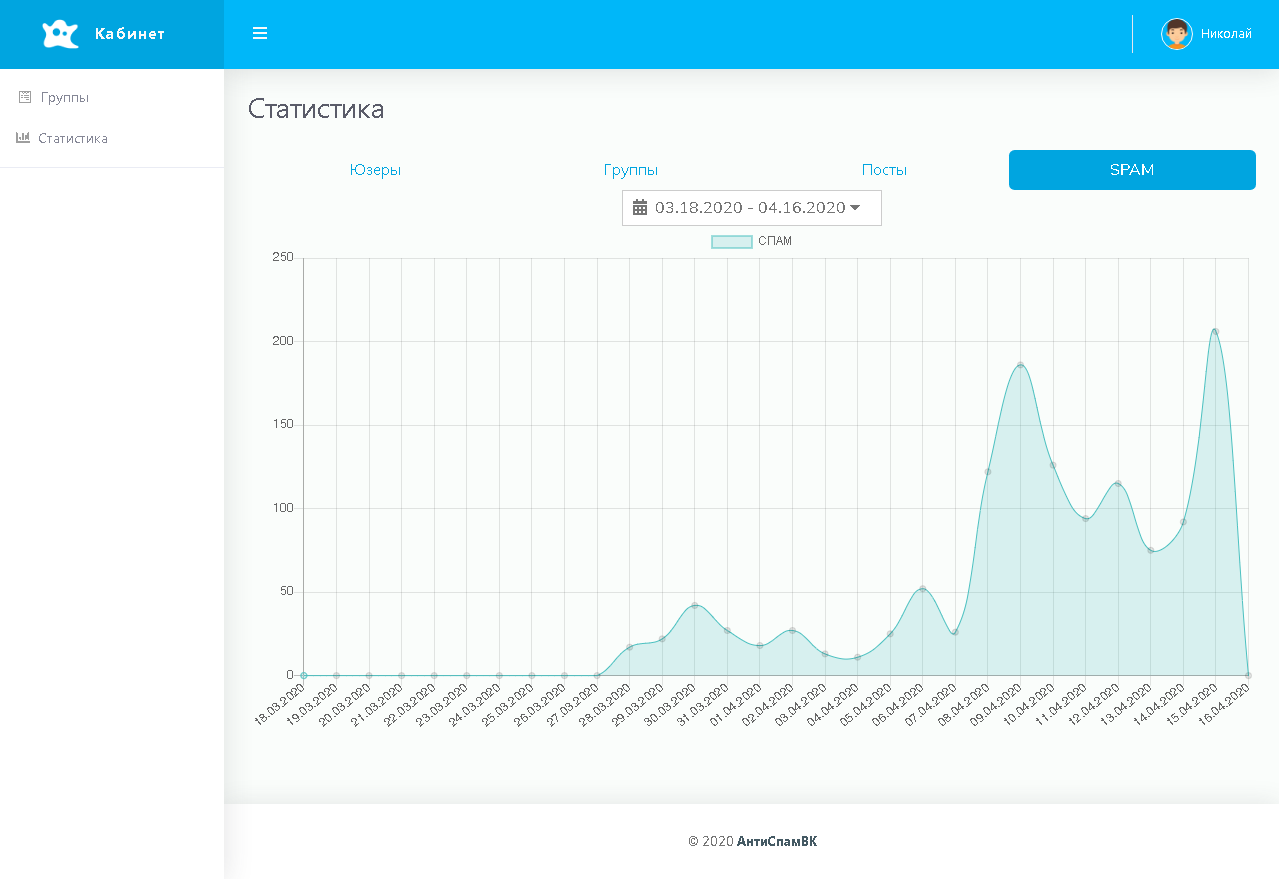Viewport: 1279px width, 879px height.
Task: Click the Группы sidebar icon
Action: [x=25, y=97]
